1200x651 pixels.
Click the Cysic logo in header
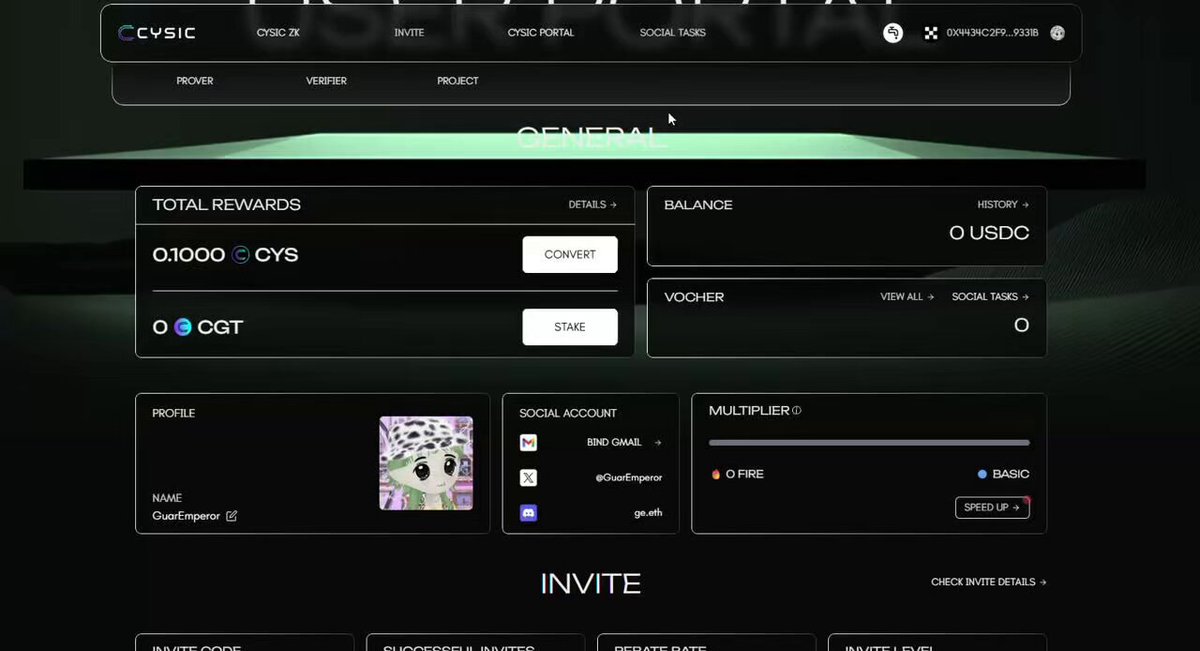tap(156, 33)
